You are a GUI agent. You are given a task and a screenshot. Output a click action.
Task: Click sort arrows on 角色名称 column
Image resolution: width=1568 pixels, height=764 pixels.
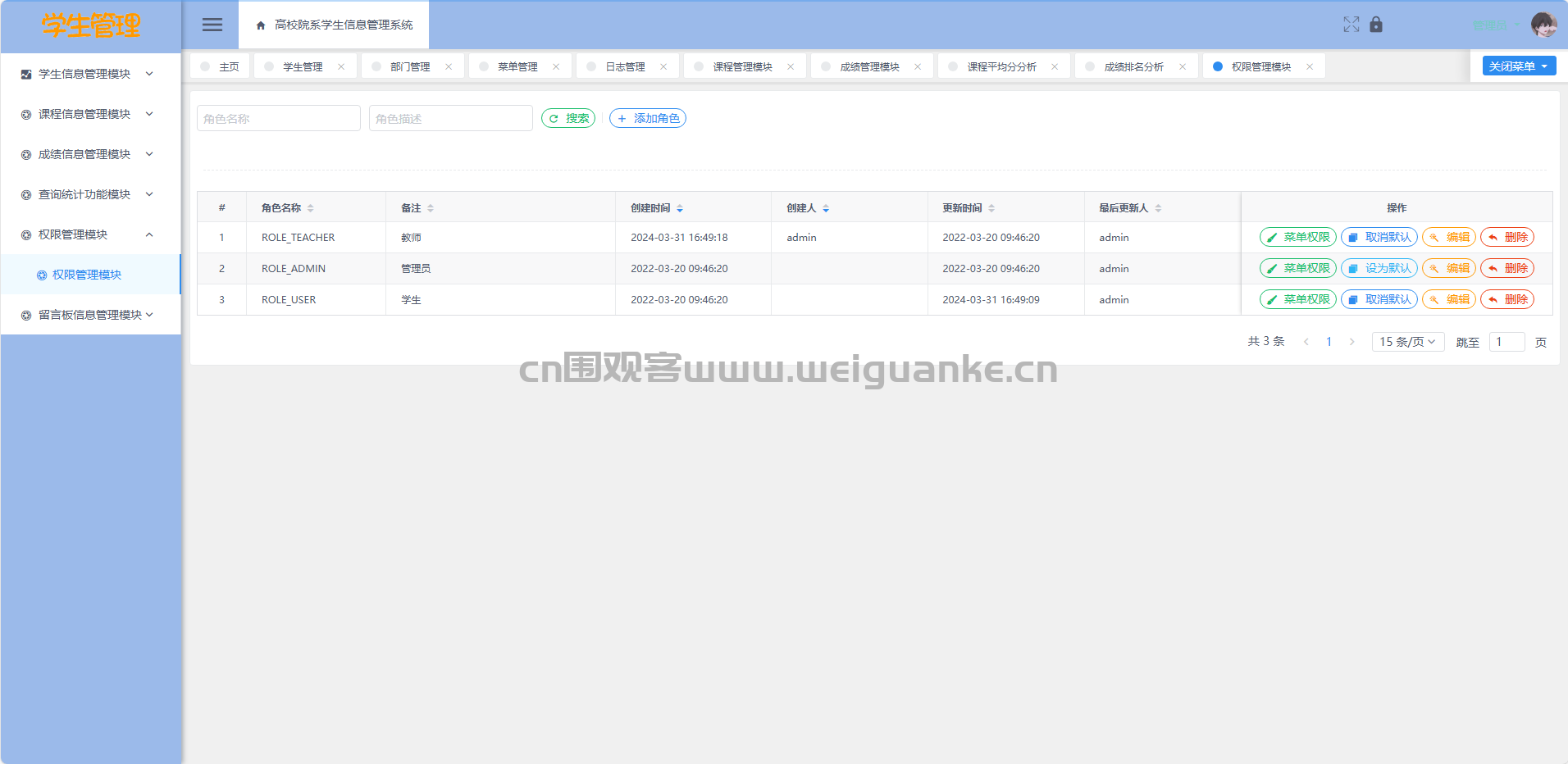pos(311,208)
